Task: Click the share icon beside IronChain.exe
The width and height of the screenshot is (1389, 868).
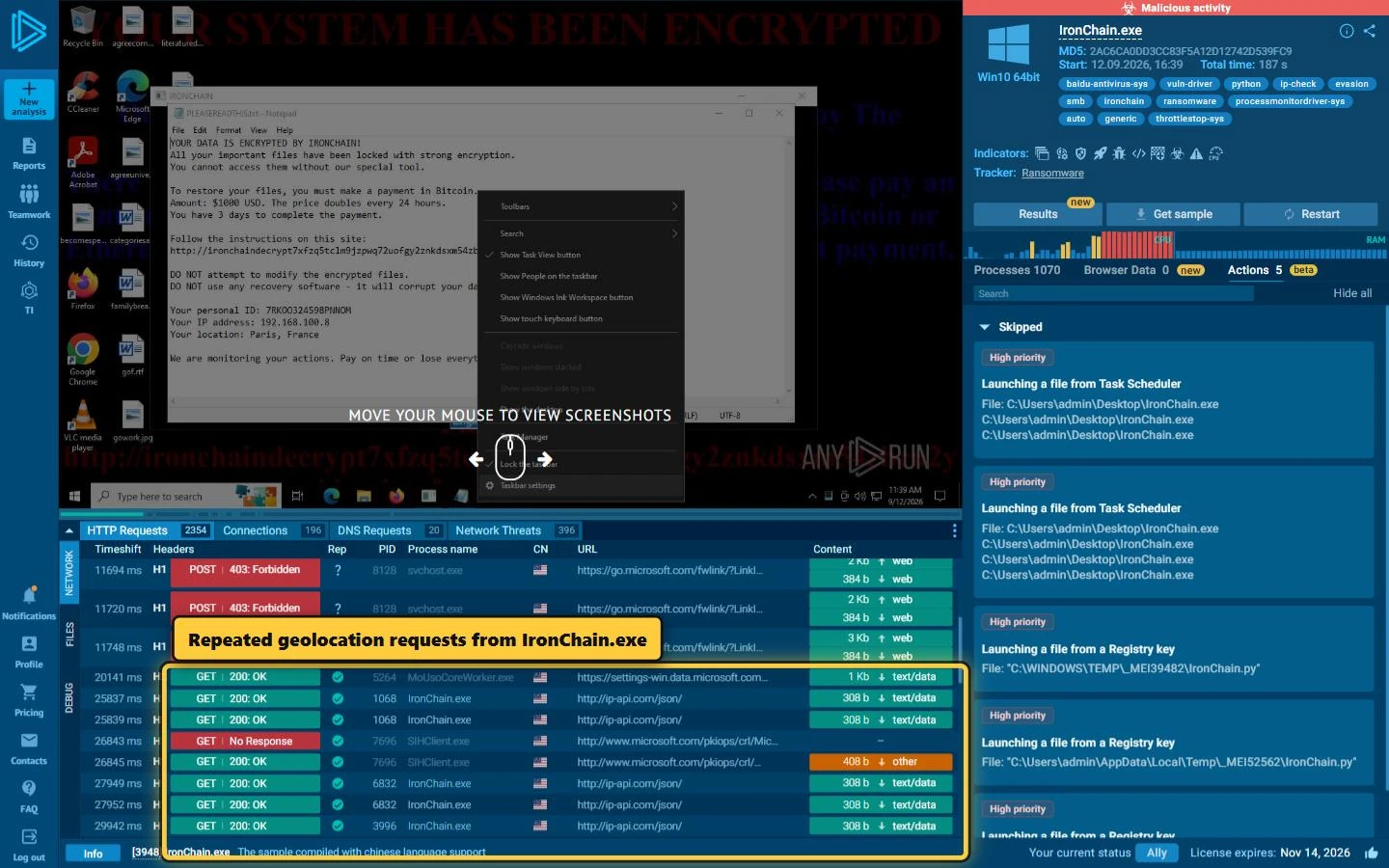Action: click(1370, 31)
